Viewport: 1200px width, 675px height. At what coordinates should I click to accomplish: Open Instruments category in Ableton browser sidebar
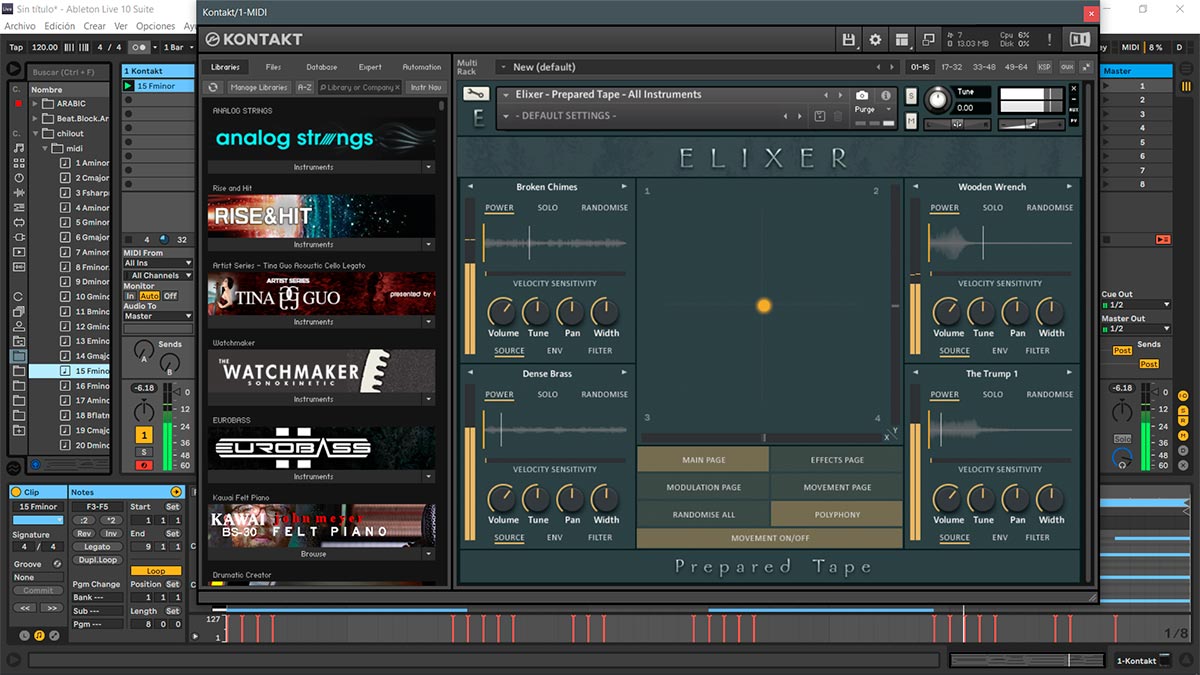(x=19, y=178)
